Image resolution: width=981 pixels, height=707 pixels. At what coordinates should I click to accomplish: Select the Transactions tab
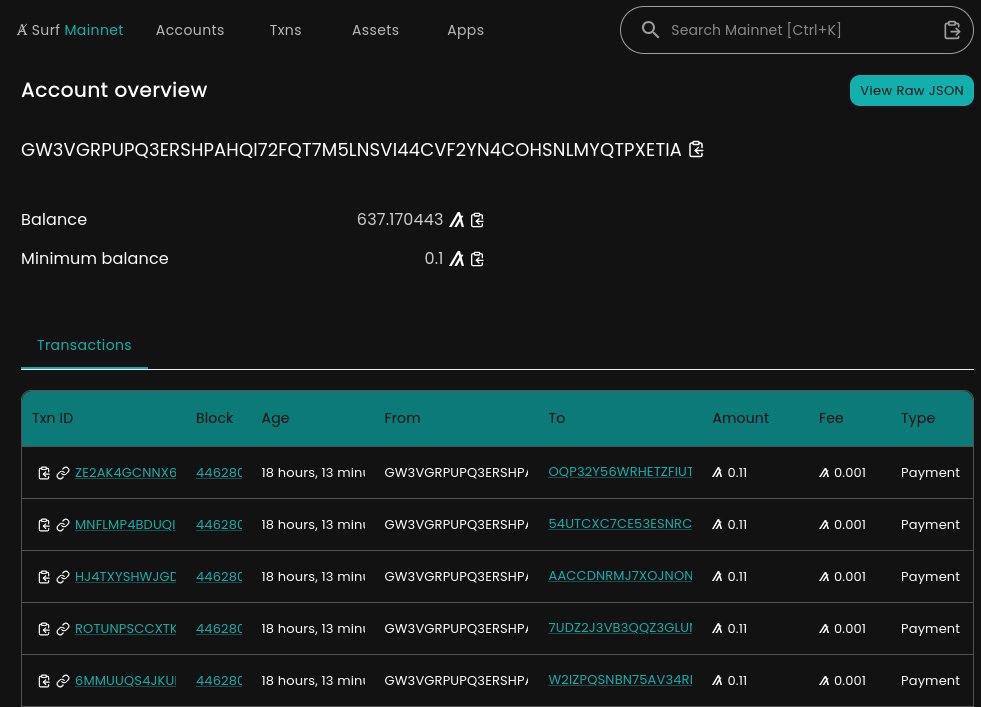84,345
